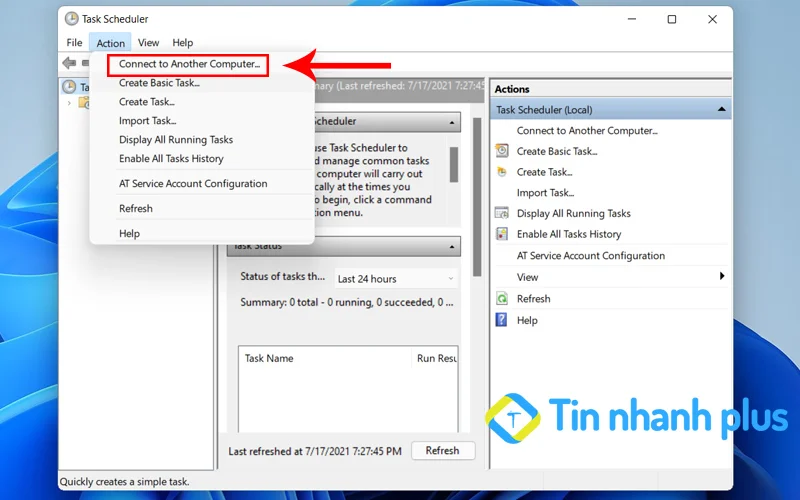Screen dimensions: 800x500
Task: Click the Run Result column header
Action: (435, 358)
